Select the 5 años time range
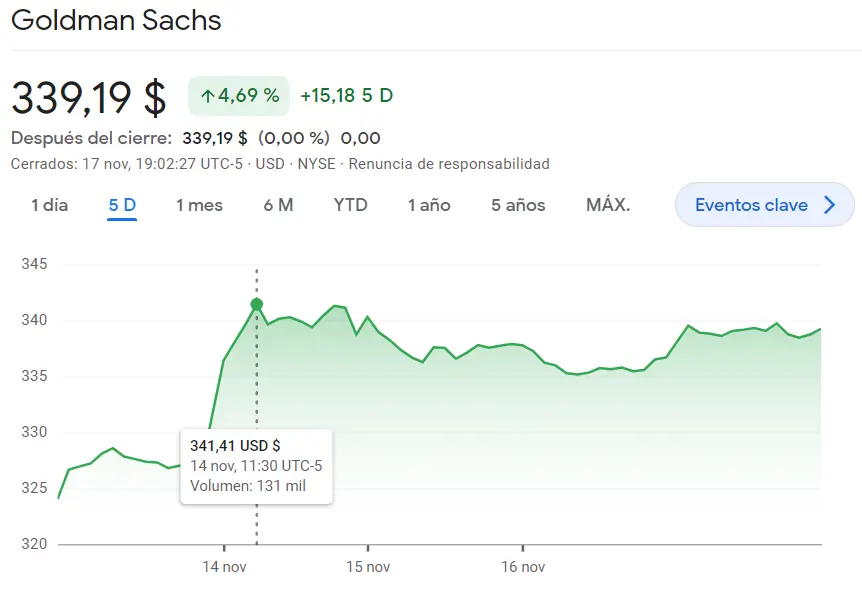862x597 pixels. click(x=517, y=204)
